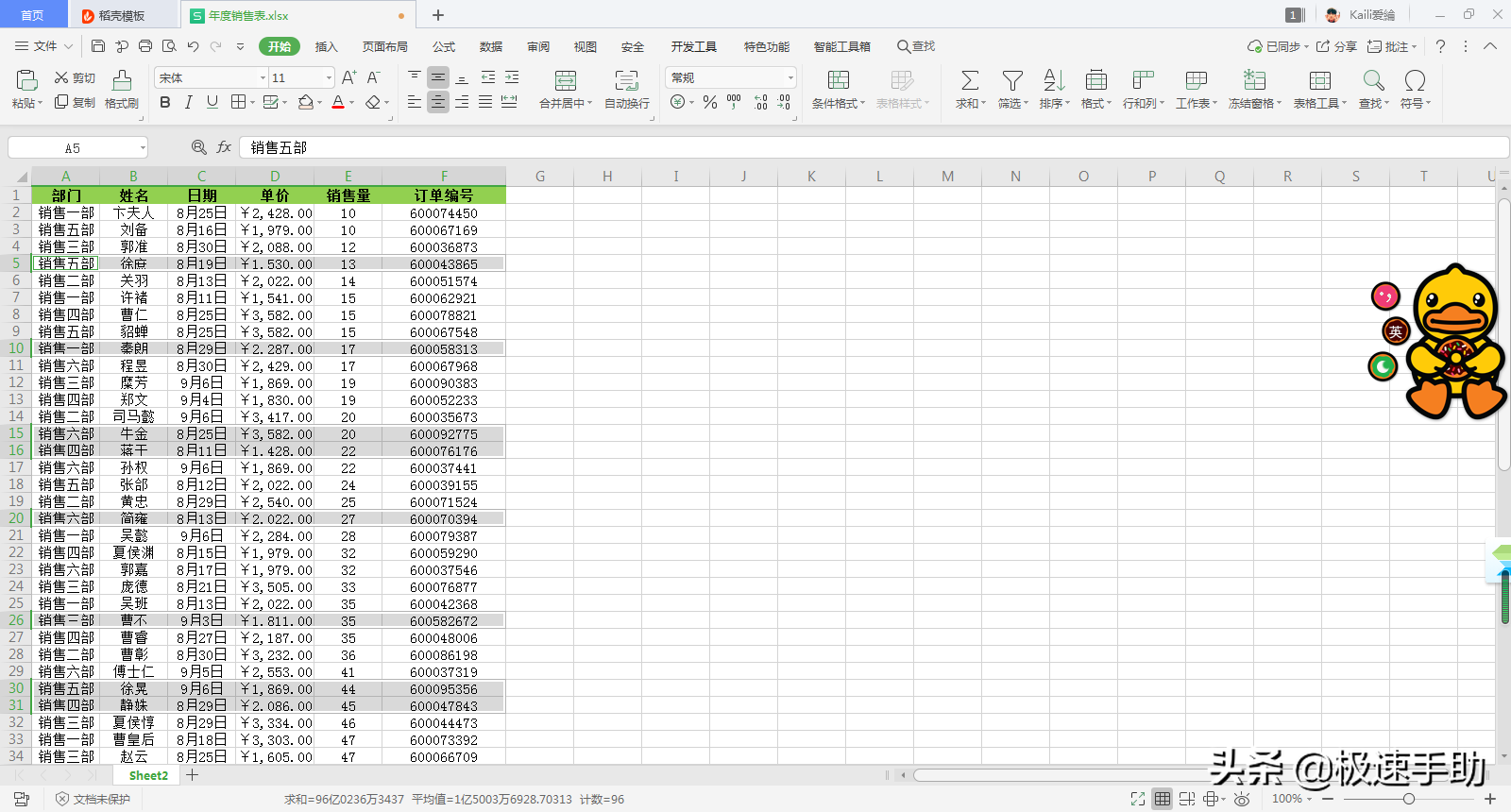This screenshot has height=812, width=1511.
Task: Click the help question mark icon
Action: [1440, 46]
